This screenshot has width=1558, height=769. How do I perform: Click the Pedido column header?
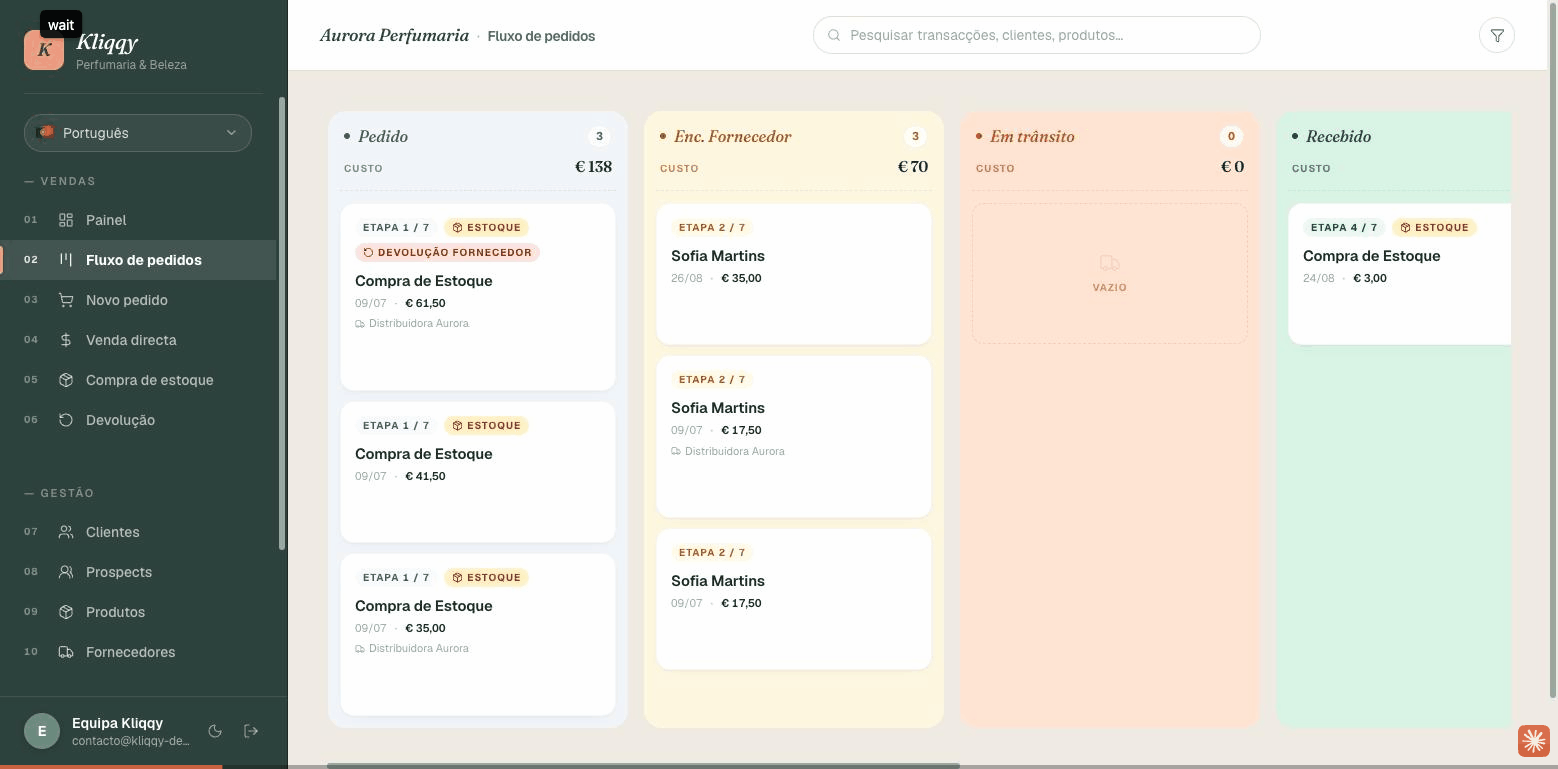click(383, 136)
